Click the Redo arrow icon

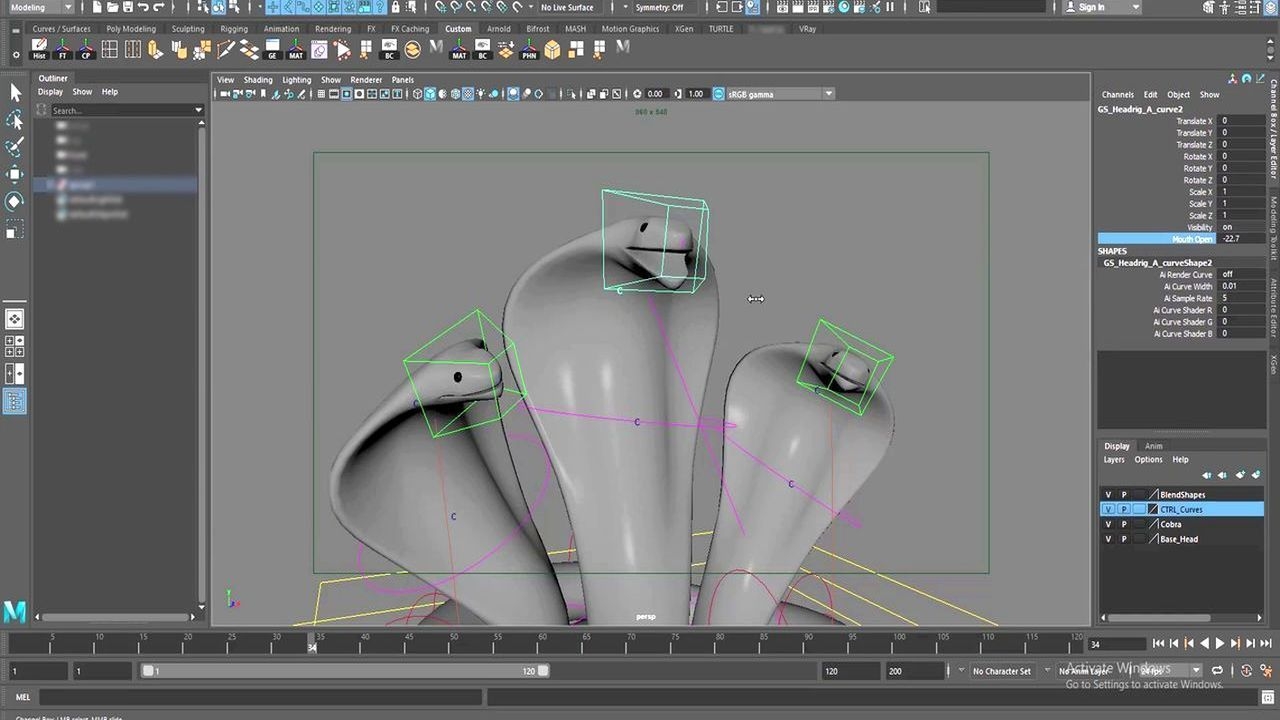click(159, 7)
